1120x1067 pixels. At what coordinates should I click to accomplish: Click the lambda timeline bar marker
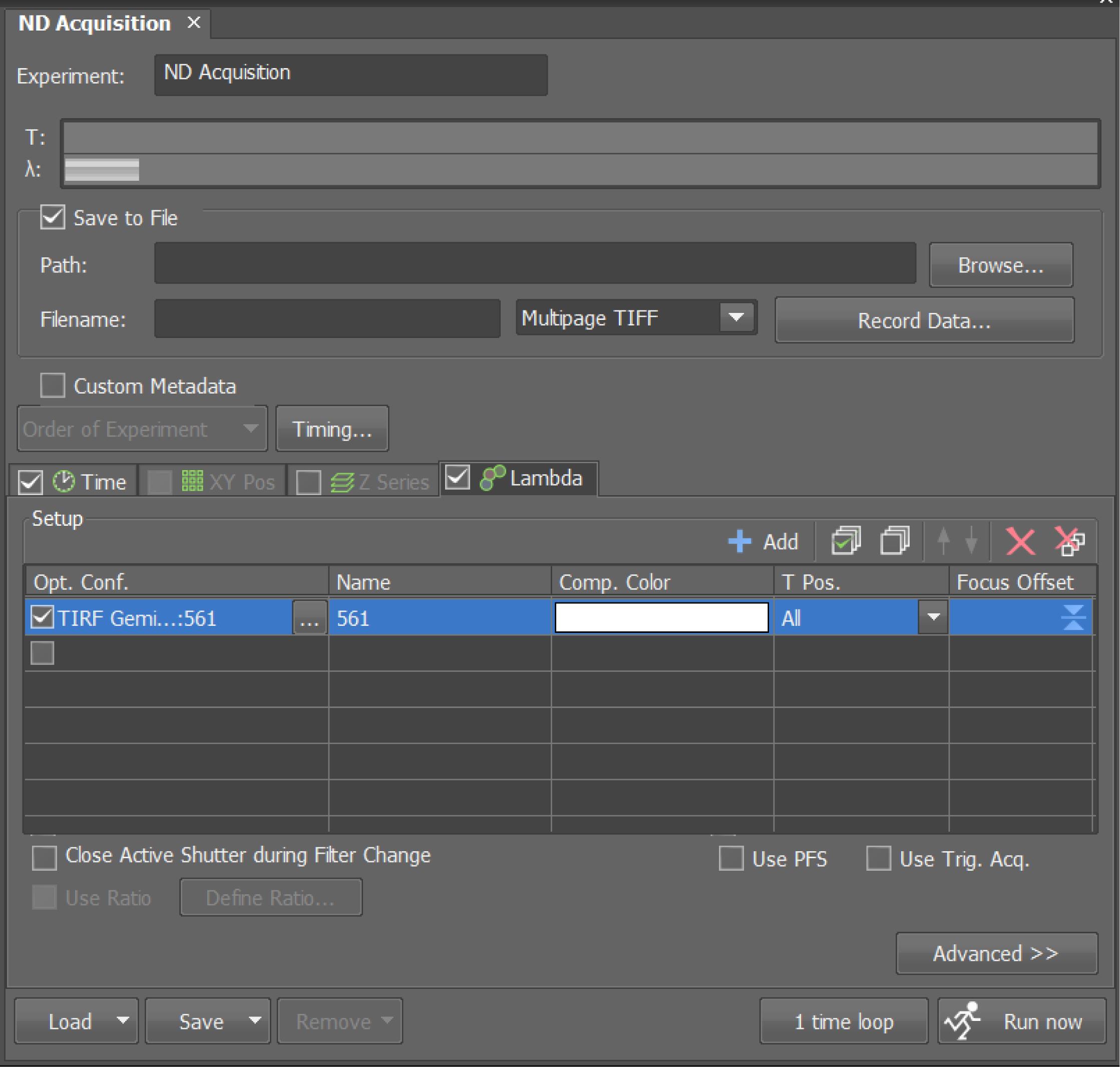[x=102, y=170]
